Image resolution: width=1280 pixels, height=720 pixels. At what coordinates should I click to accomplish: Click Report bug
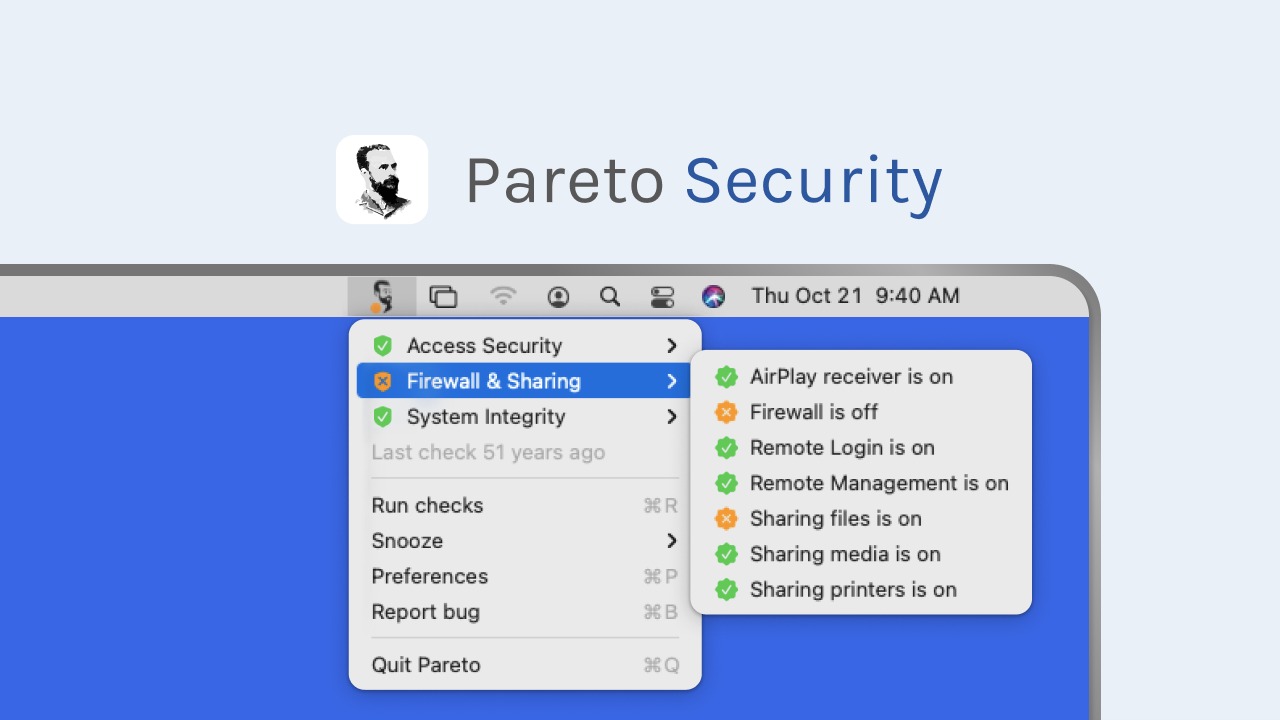point(426,612)
